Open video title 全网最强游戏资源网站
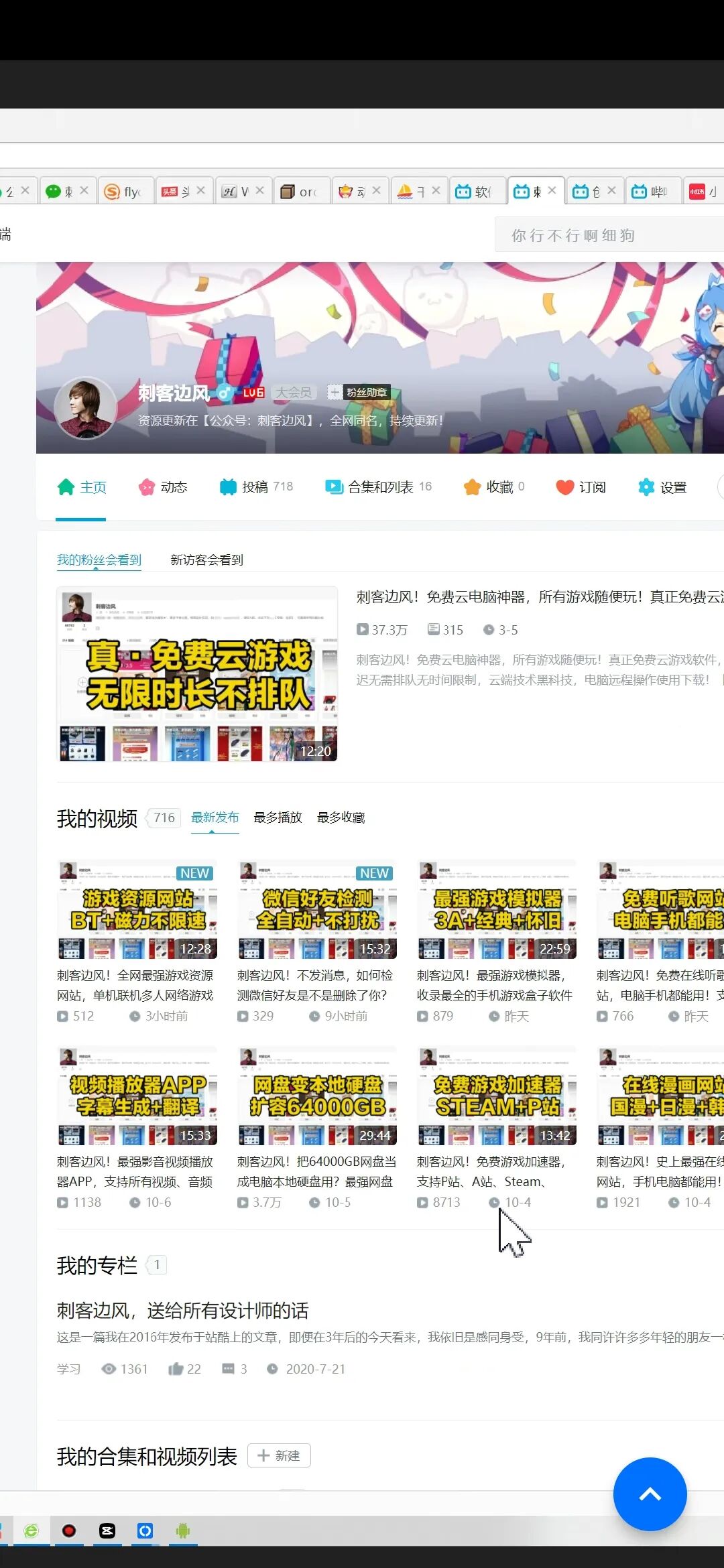This screenshot has height=1568, width=724. [x=135, y=986]
